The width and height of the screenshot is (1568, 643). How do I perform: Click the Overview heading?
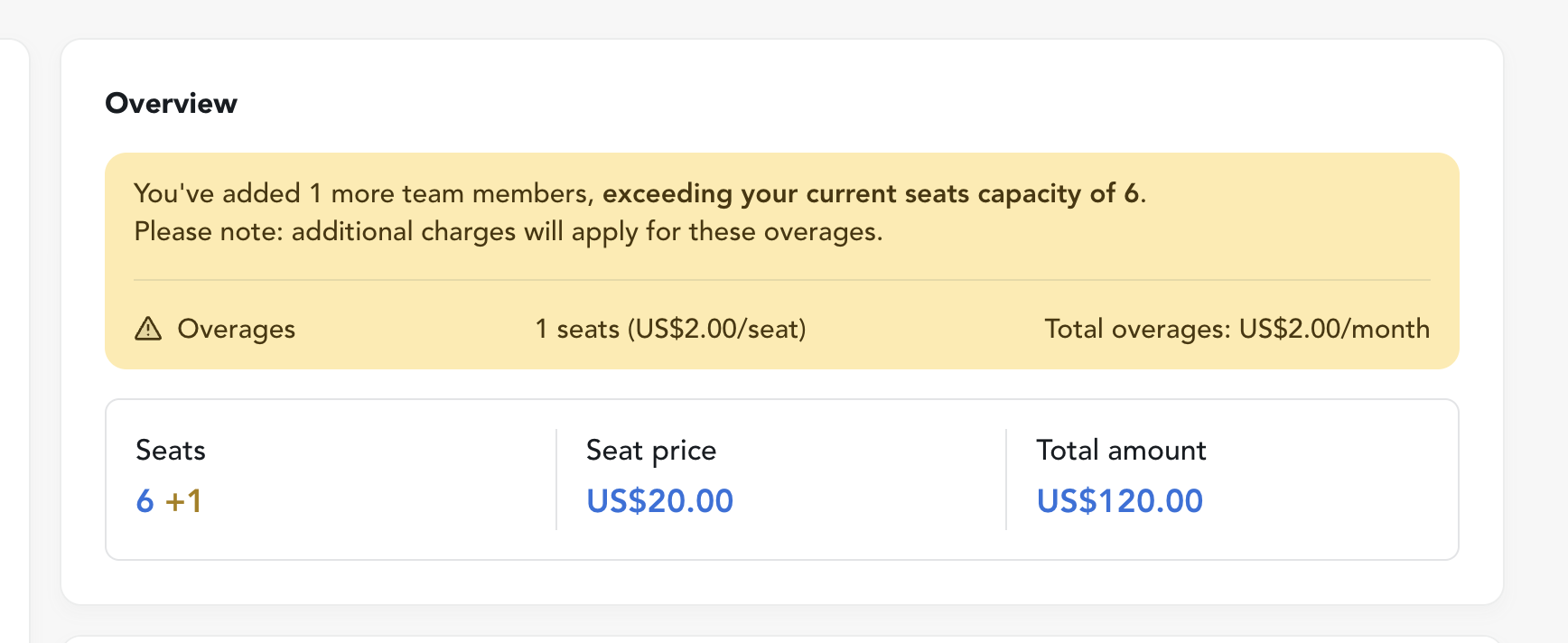click(171, 103)
